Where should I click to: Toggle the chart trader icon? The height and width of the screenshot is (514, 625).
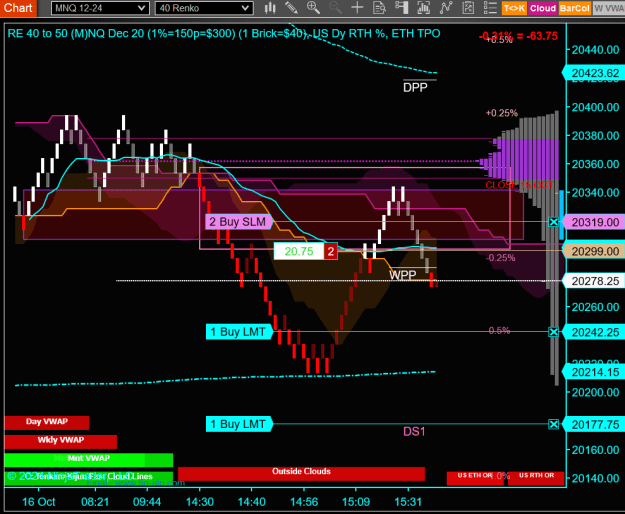click(x=401, y=8)
